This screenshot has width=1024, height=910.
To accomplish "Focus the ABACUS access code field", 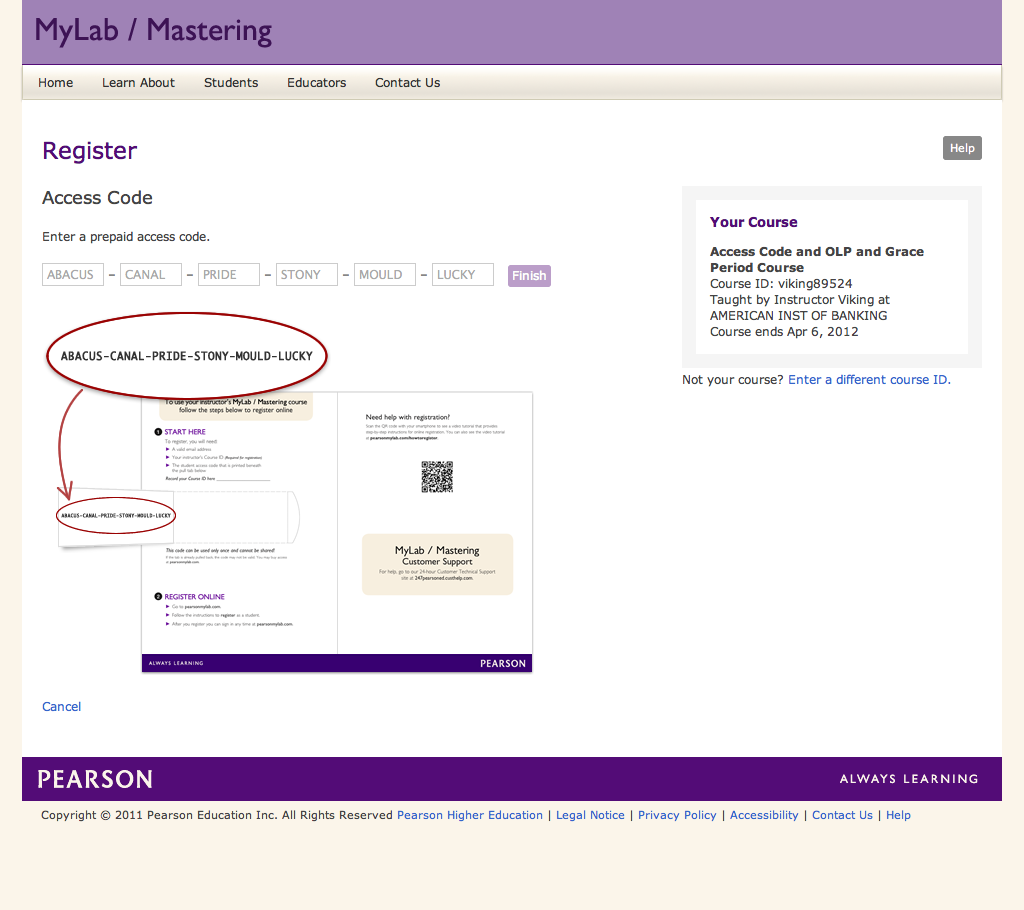I will (72, 274).
